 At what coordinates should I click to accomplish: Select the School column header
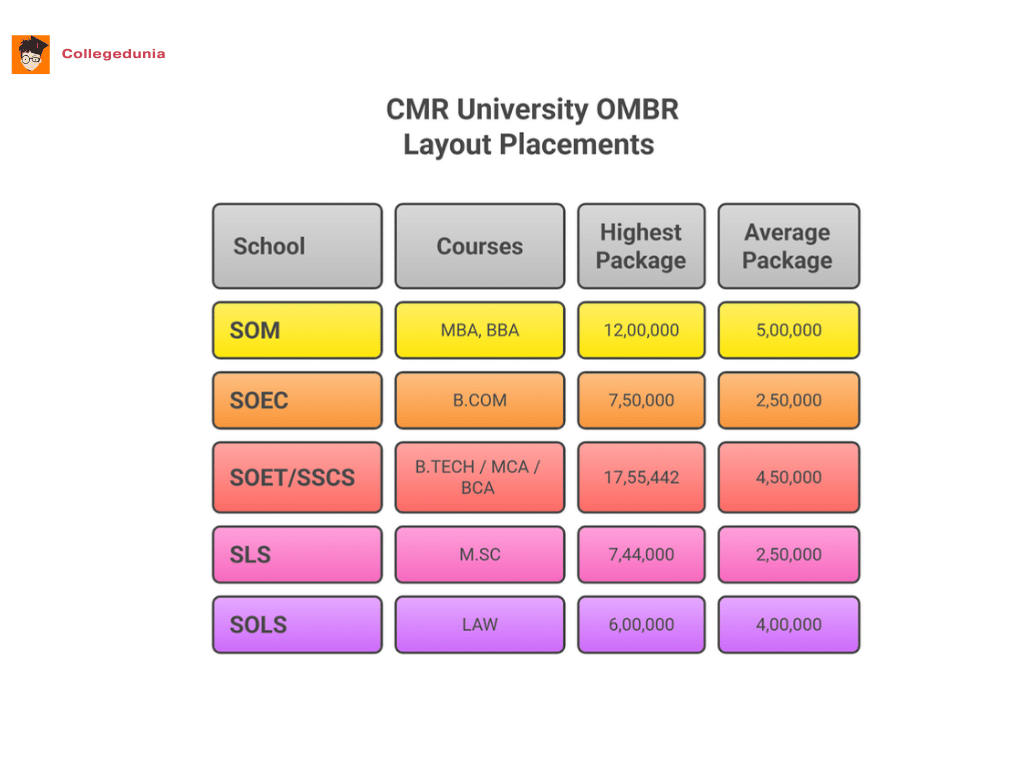pyautogui.click(x=296, y=246)
